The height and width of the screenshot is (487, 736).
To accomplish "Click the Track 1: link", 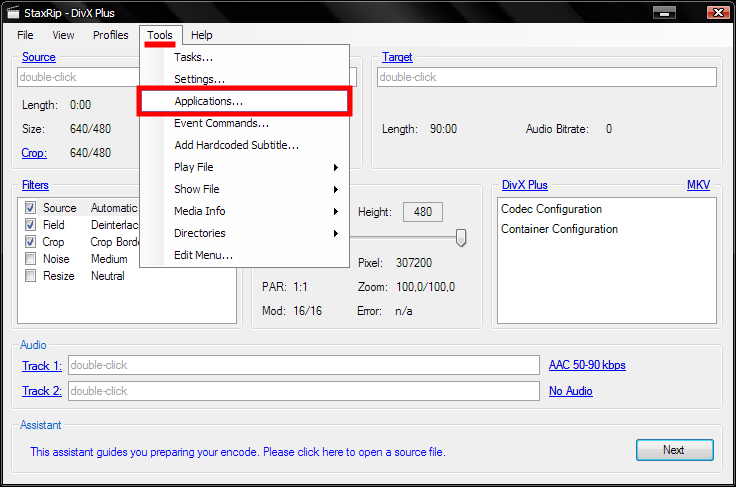I will (x=42, y=366).
